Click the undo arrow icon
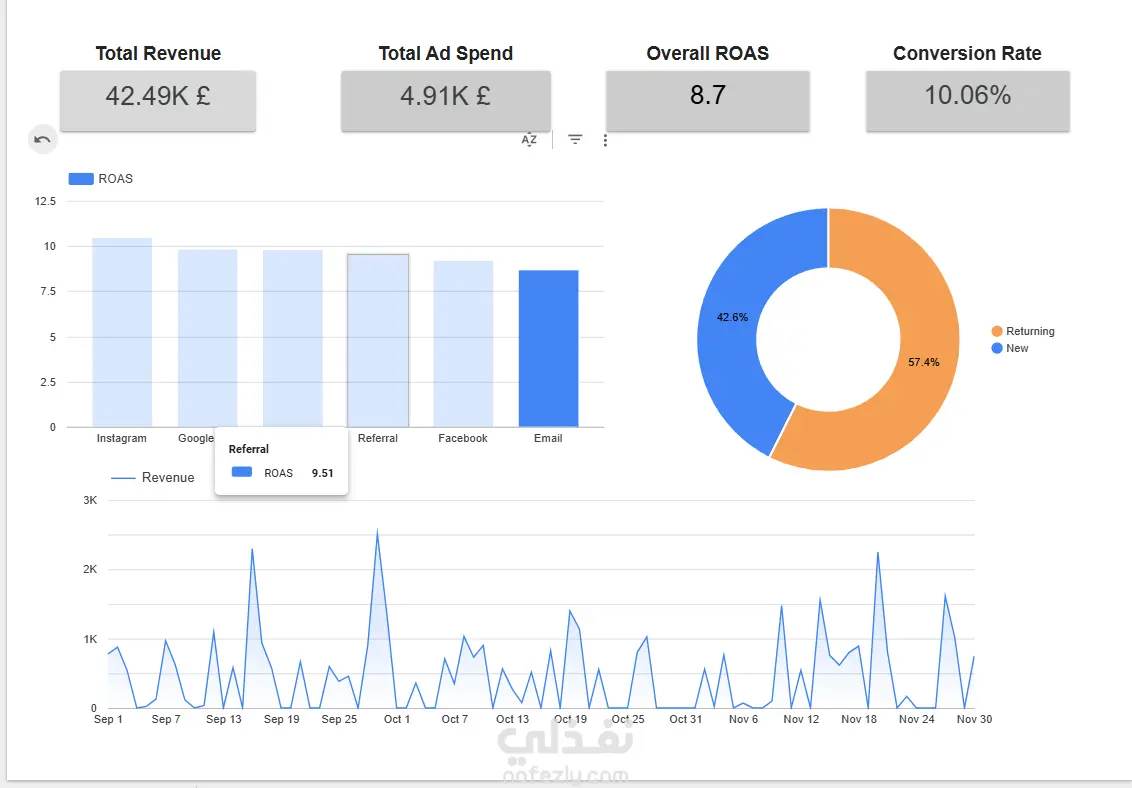The height and width of the screenshot is (788, 1132). tap(43, 139)
